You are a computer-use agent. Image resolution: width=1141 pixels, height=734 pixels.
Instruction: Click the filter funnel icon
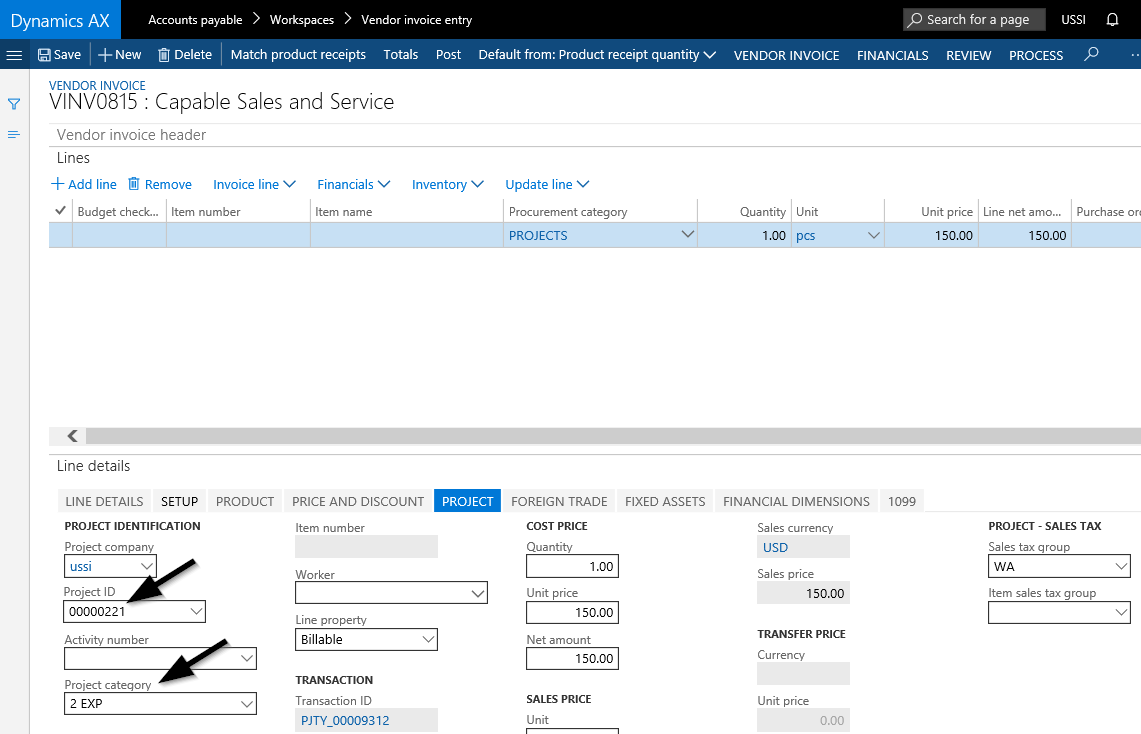[14, 104]
